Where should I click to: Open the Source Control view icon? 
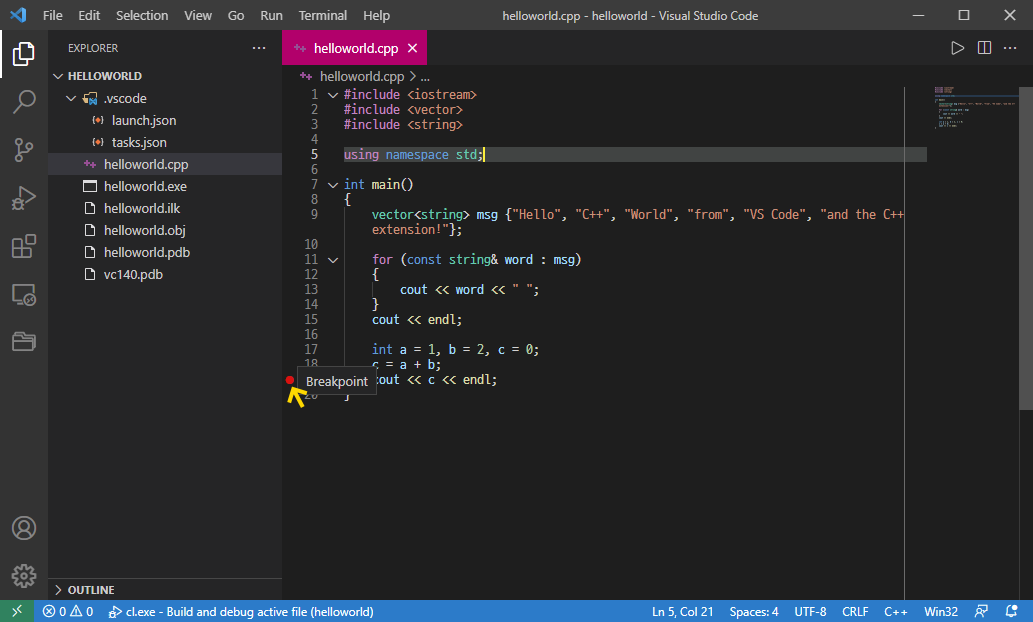coord(24,150)
